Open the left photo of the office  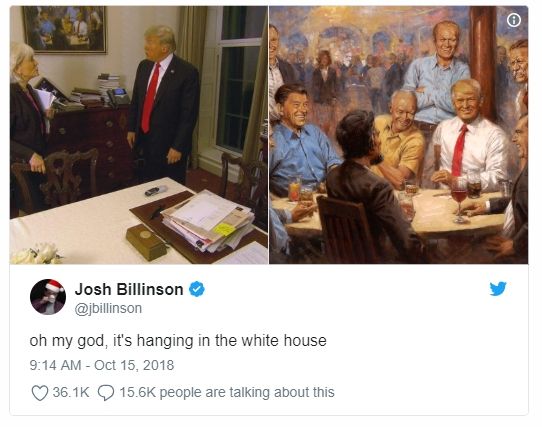(x=139, y=135)
